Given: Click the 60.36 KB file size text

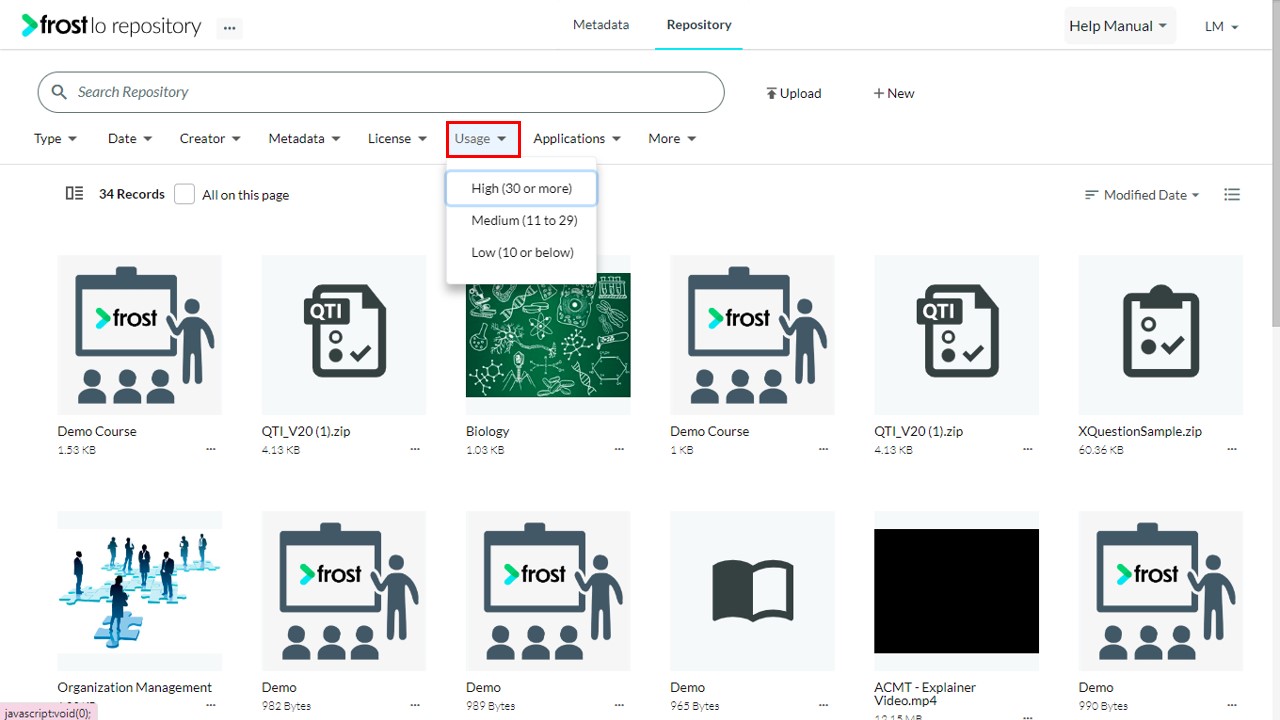Looking at the screenshot, I should [1101, 450].
